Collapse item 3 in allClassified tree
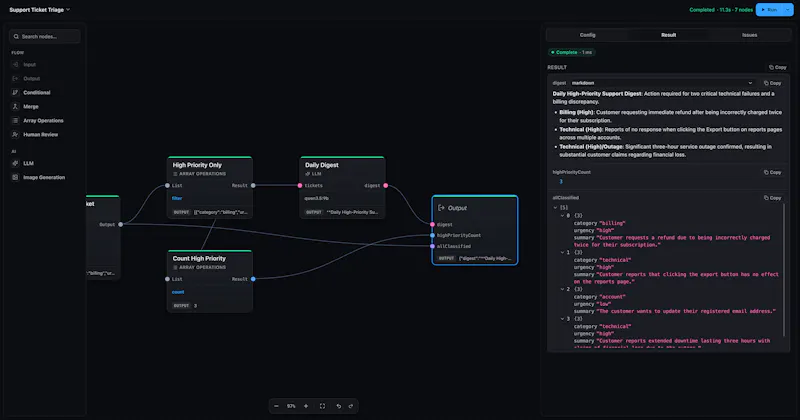Viewport: 800px width, 420px height. coord(562,318)
